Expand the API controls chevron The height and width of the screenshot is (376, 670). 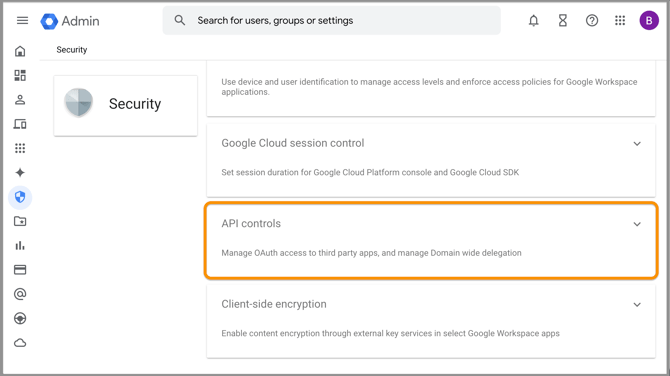[x=637, y=224]
